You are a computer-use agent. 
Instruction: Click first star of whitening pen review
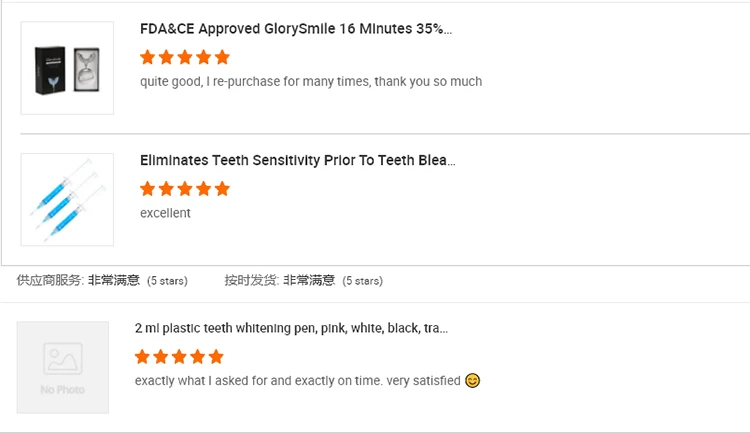tap(143, 356)
